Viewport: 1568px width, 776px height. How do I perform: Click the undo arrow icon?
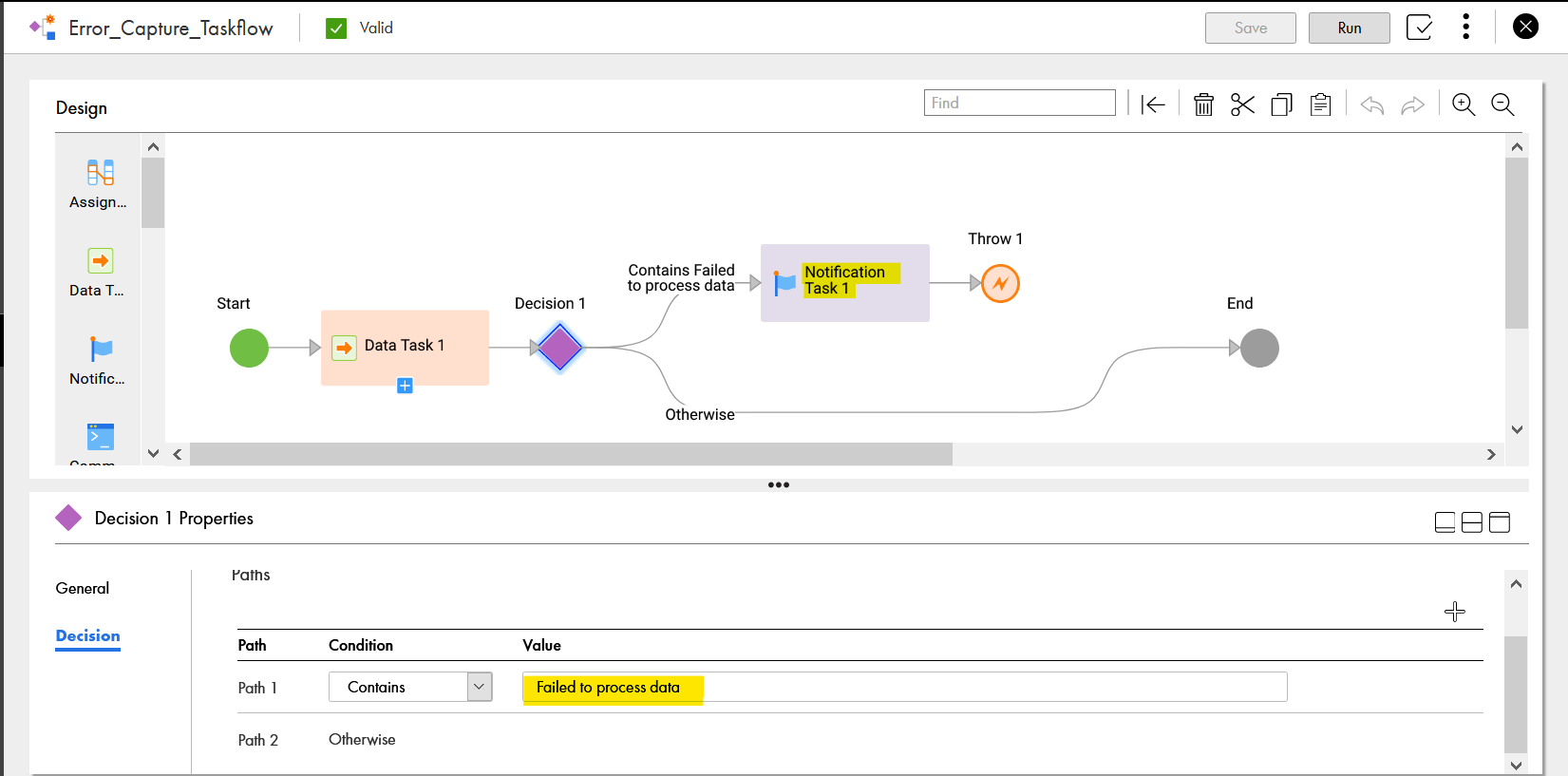click(x=1371, y=104)
